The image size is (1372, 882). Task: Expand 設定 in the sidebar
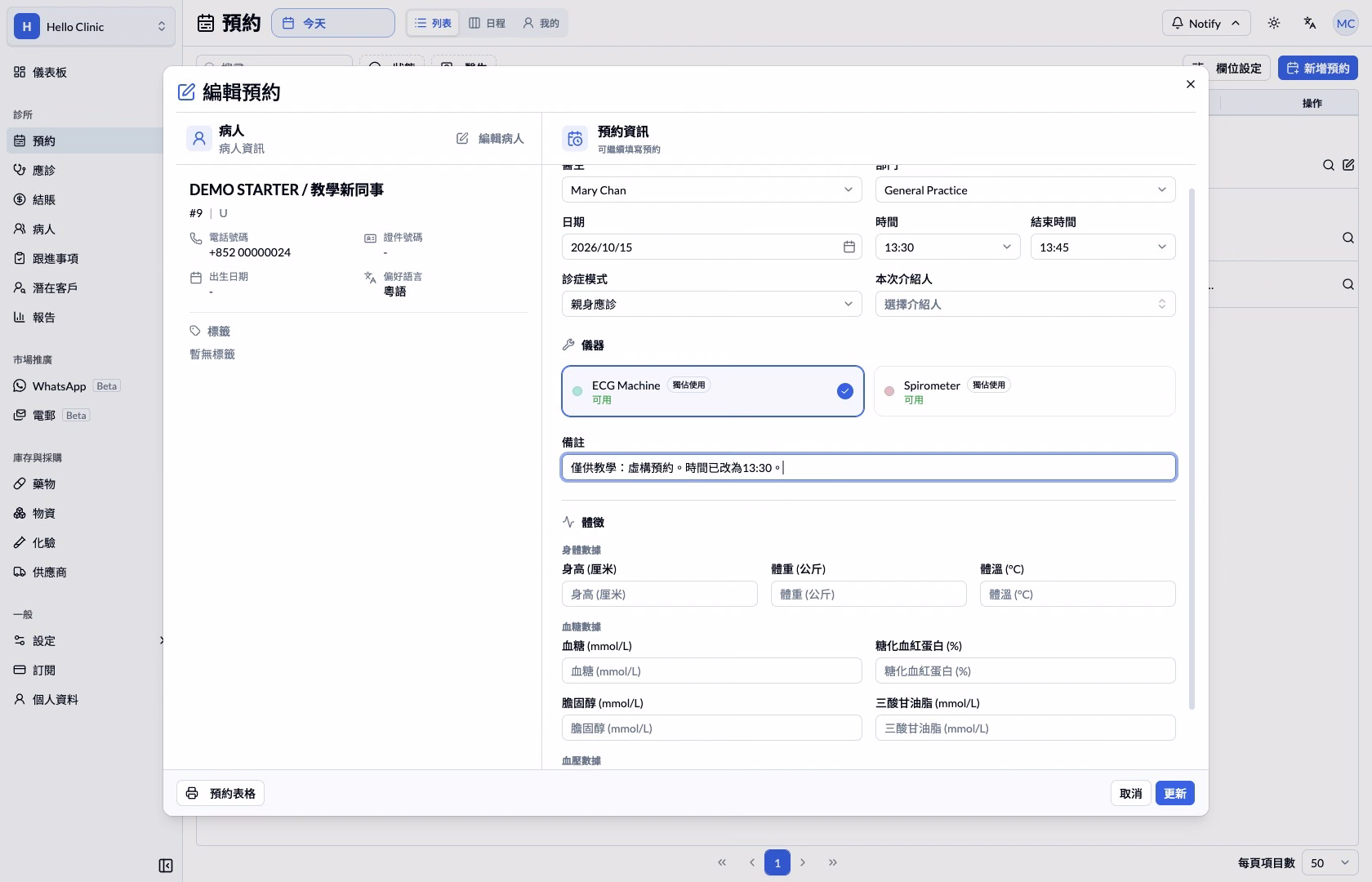pyautogui.click(x=85, y=640)
